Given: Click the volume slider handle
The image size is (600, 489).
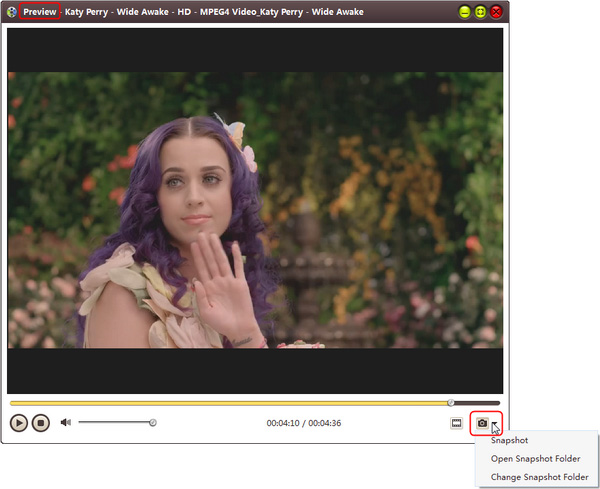Looking at the screenshot, I should [153, 423].
